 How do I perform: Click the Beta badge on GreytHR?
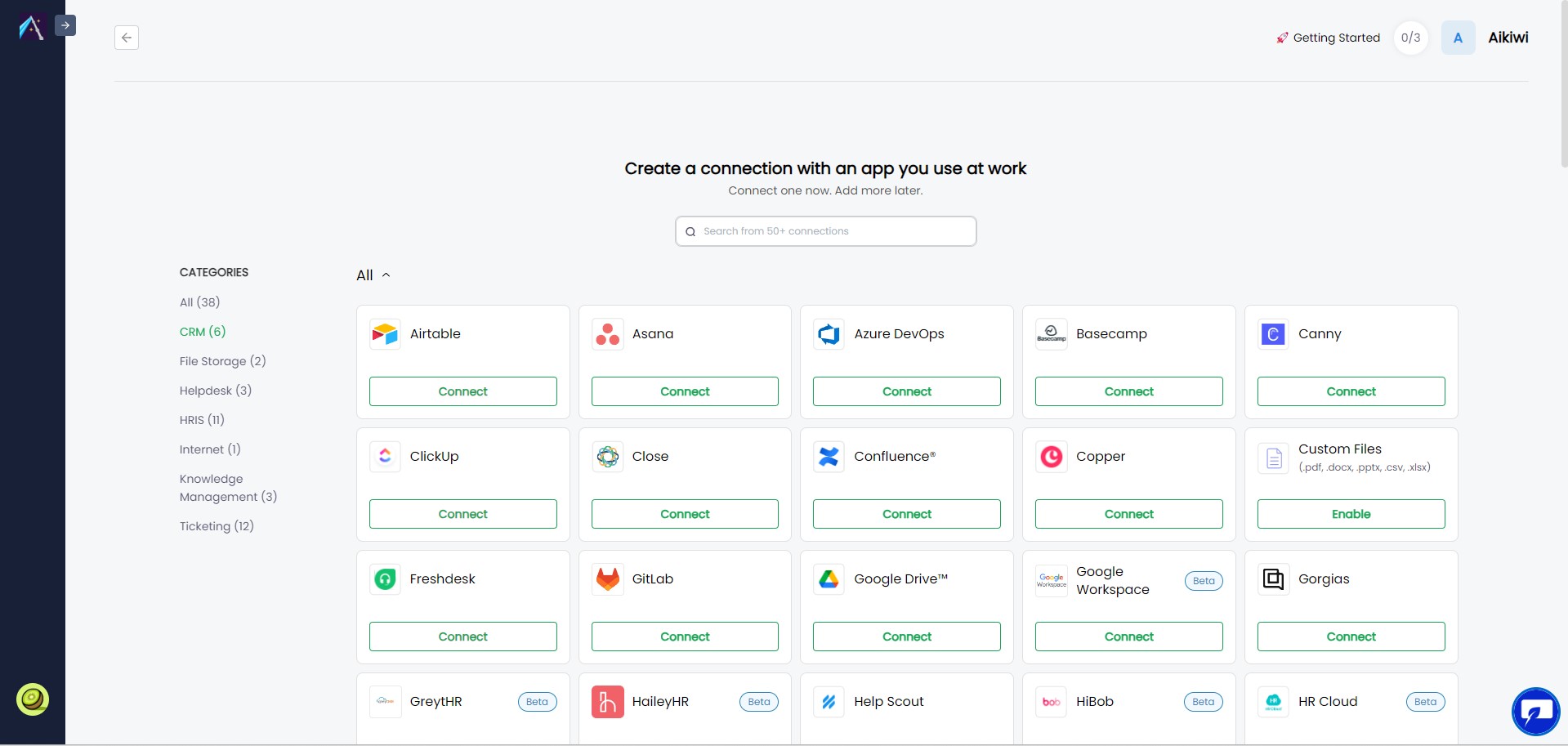click(x=537, y=702)
